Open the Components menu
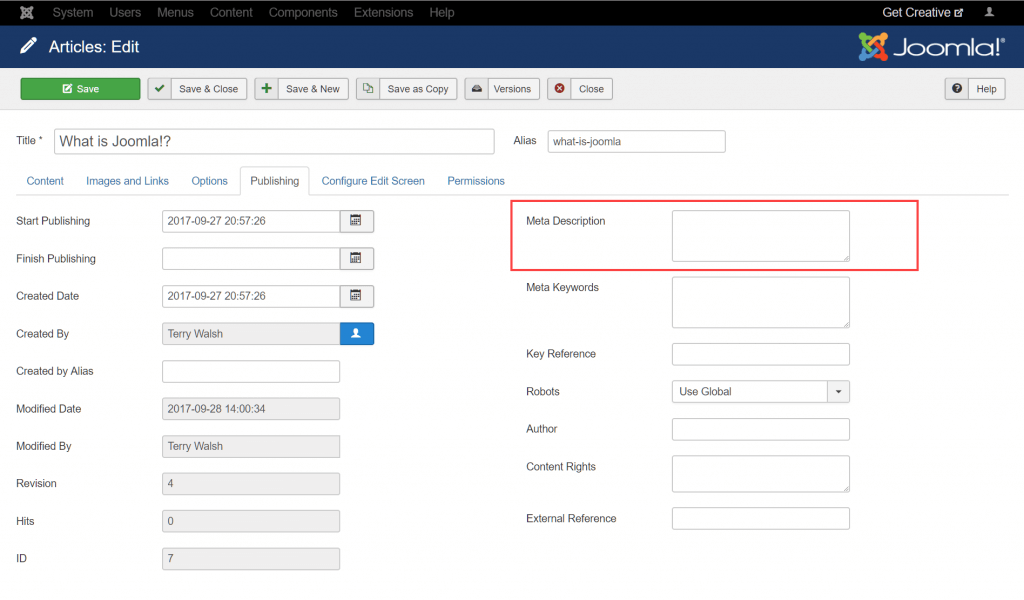This screenshot has height=600, width=1024. [x=303, y=12]
